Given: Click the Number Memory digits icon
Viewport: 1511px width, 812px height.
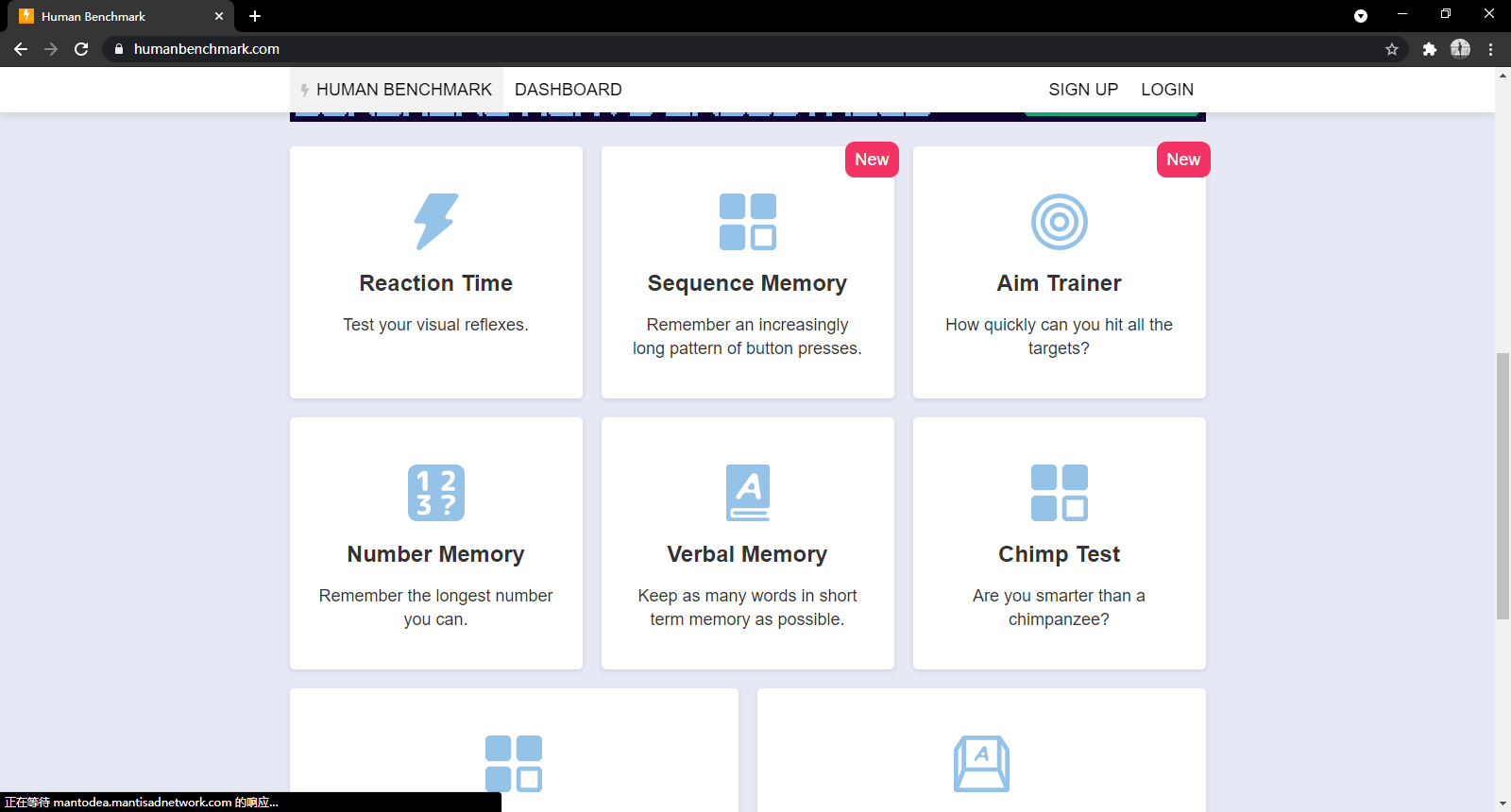Looking at the screenshot, I should click(436, 493).
